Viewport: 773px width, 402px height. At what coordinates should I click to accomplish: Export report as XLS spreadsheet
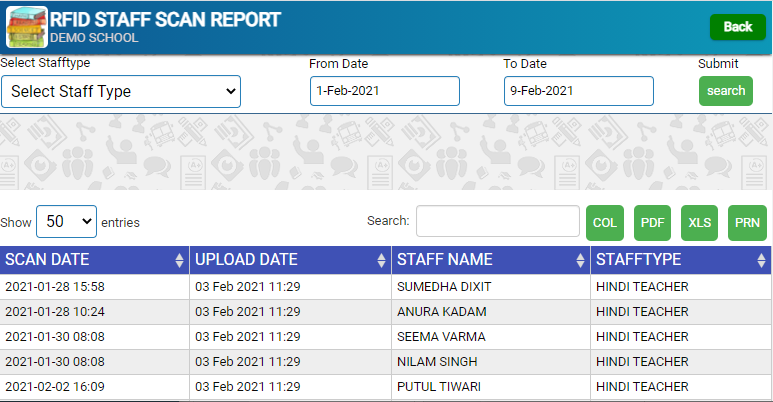point(700,223)
